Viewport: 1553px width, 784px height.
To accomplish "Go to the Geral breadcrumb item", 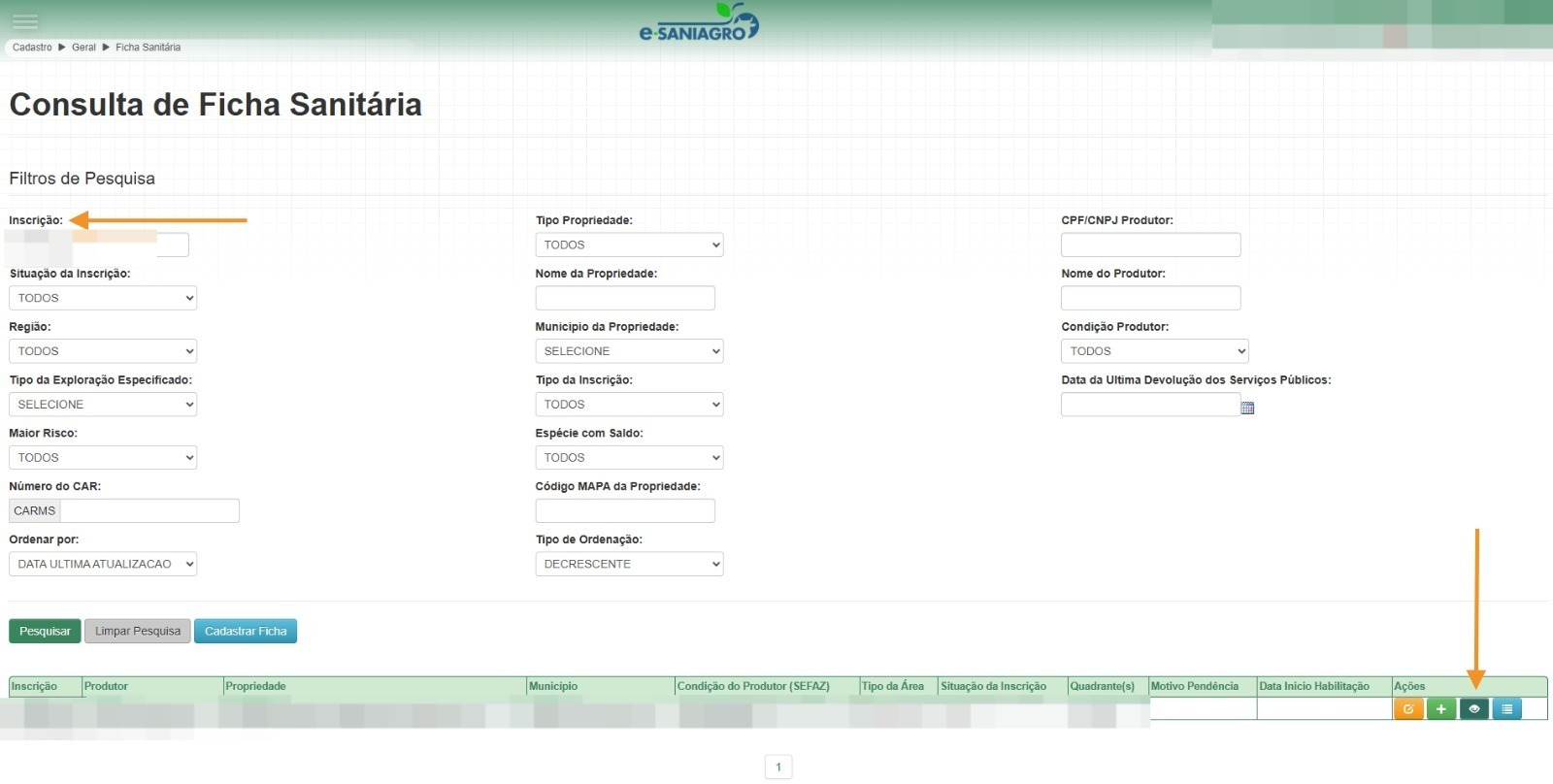I will 83,47.
